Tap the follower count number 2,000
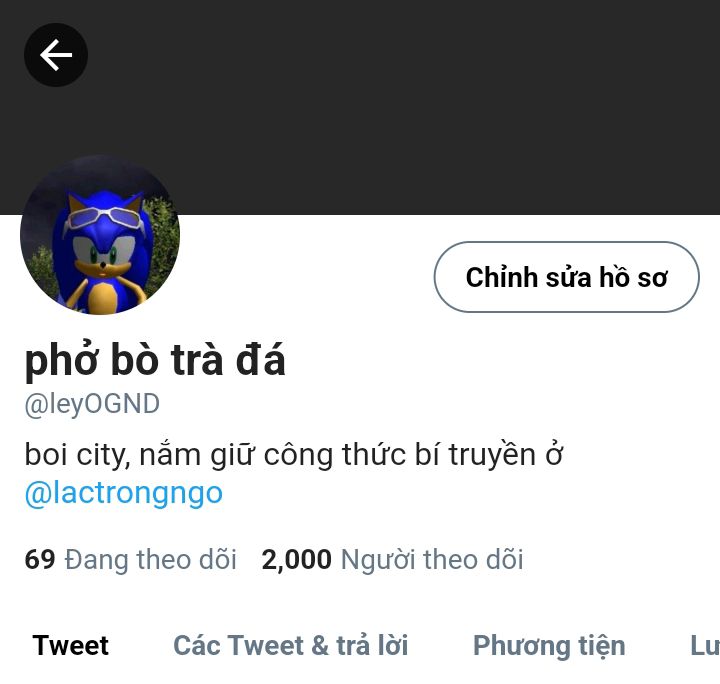This screenshot has width=720, height=684. tap(297, 560)
